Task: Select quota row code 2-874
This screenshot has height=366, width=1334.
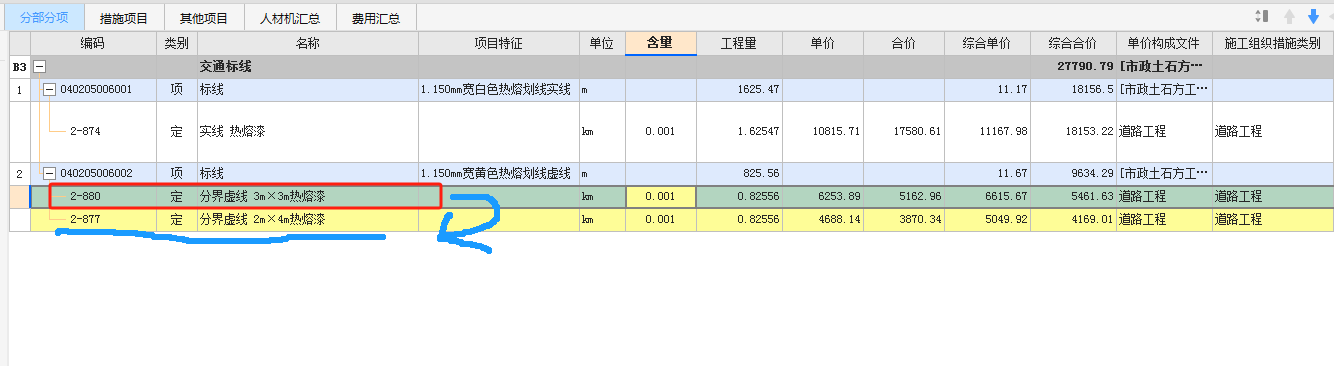Action: point(85,131)
